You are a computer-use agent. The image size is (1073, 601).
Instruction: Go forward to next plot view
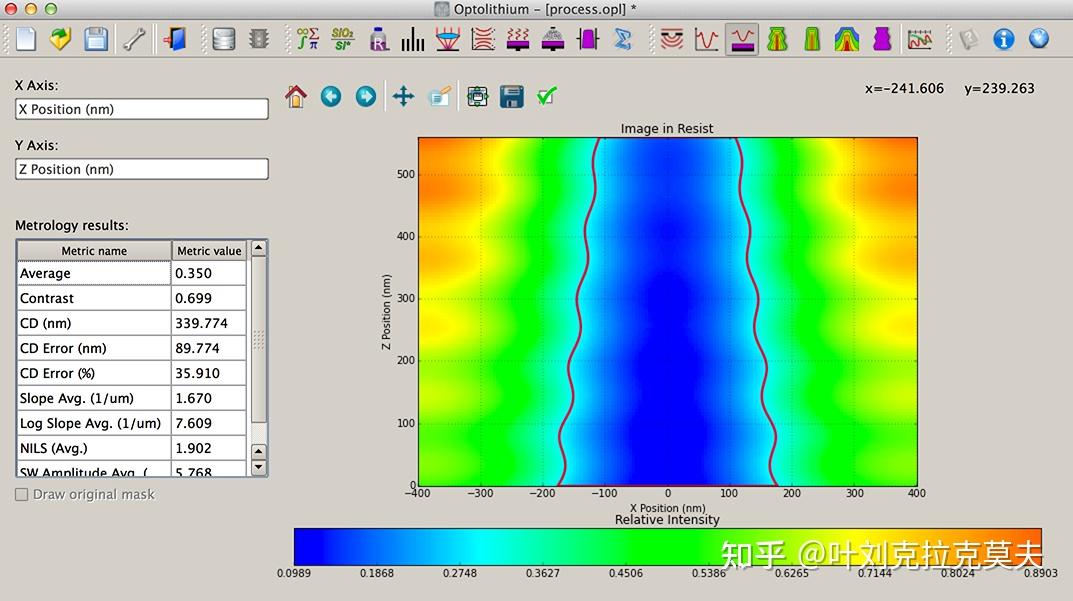point(366,97)
